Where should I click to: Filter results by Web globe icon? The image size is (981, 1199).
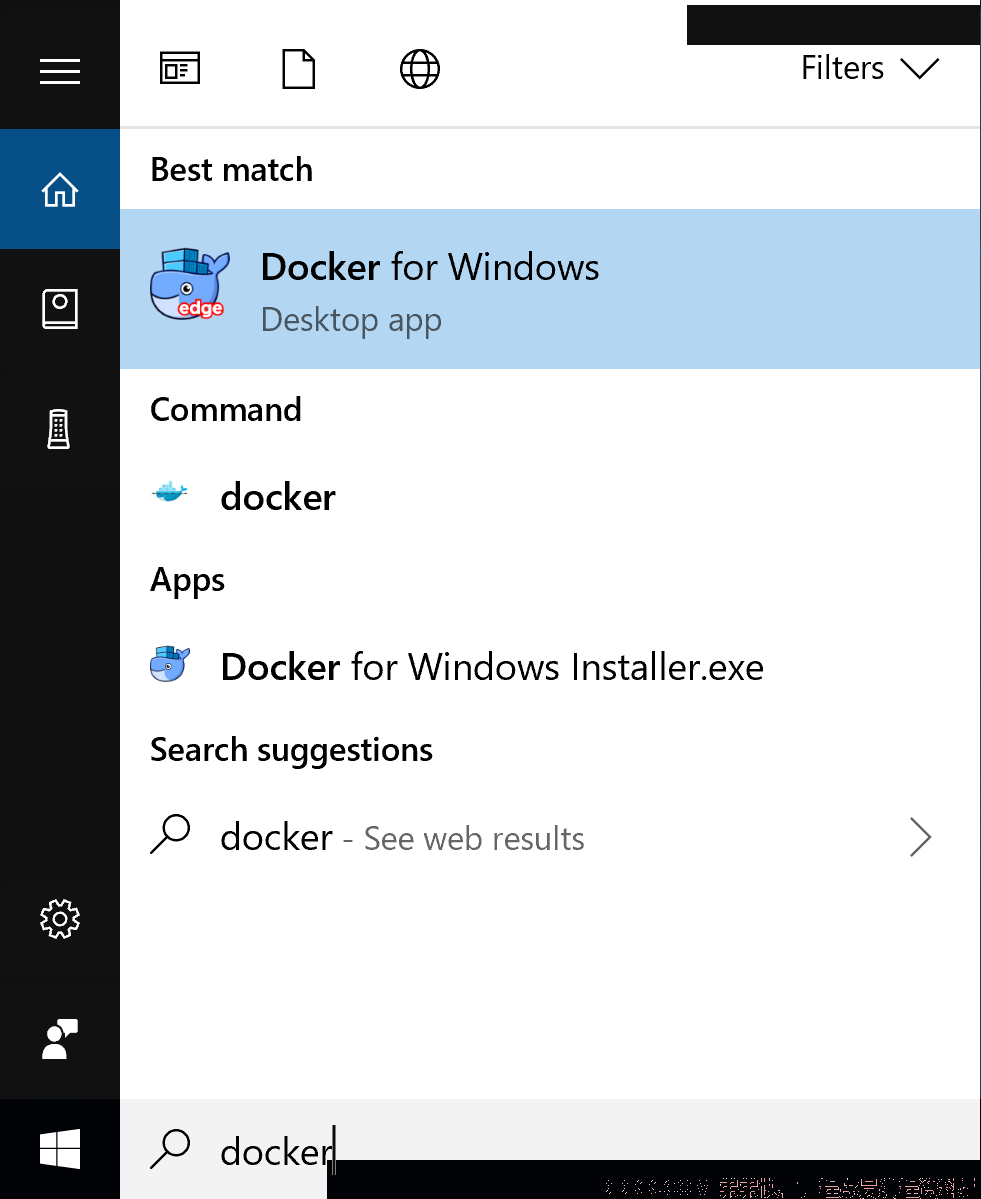coord(420,69)
